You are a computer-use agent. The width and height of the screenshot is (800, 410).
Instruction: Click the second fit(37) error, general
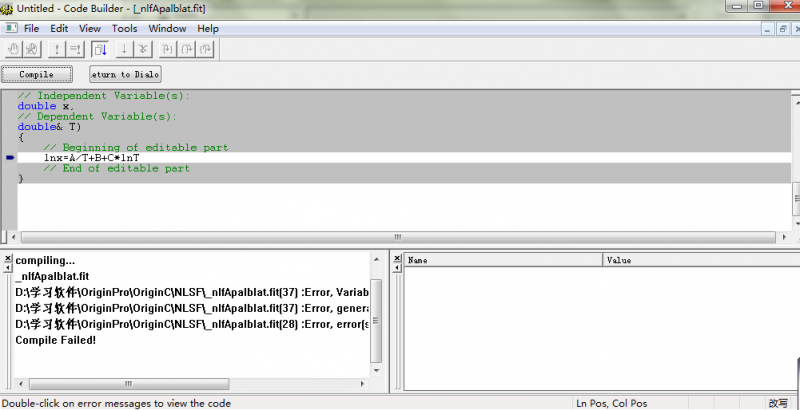[x=192, y=308]
